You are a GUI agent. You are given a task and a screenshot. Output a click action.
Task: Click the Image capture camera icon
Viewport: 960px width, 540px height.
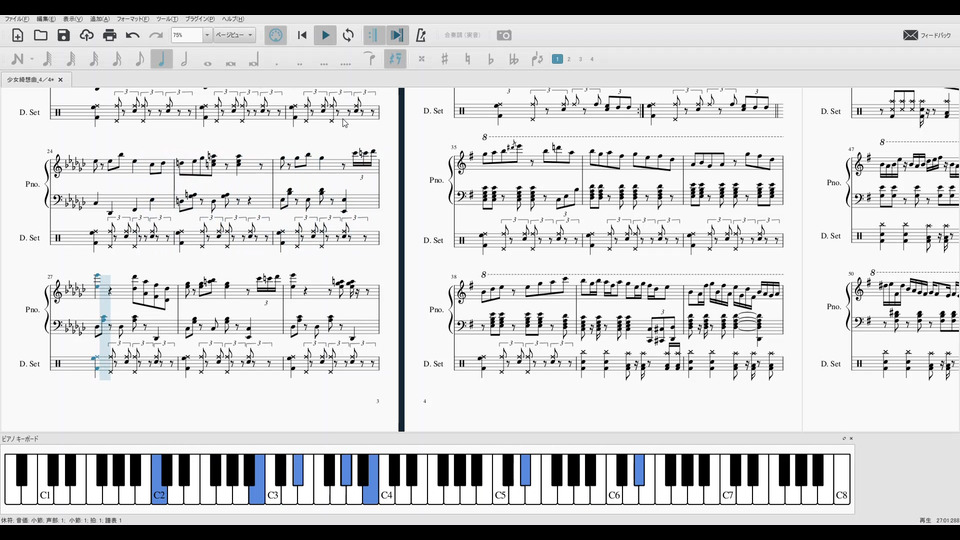(x=505, y=35)
